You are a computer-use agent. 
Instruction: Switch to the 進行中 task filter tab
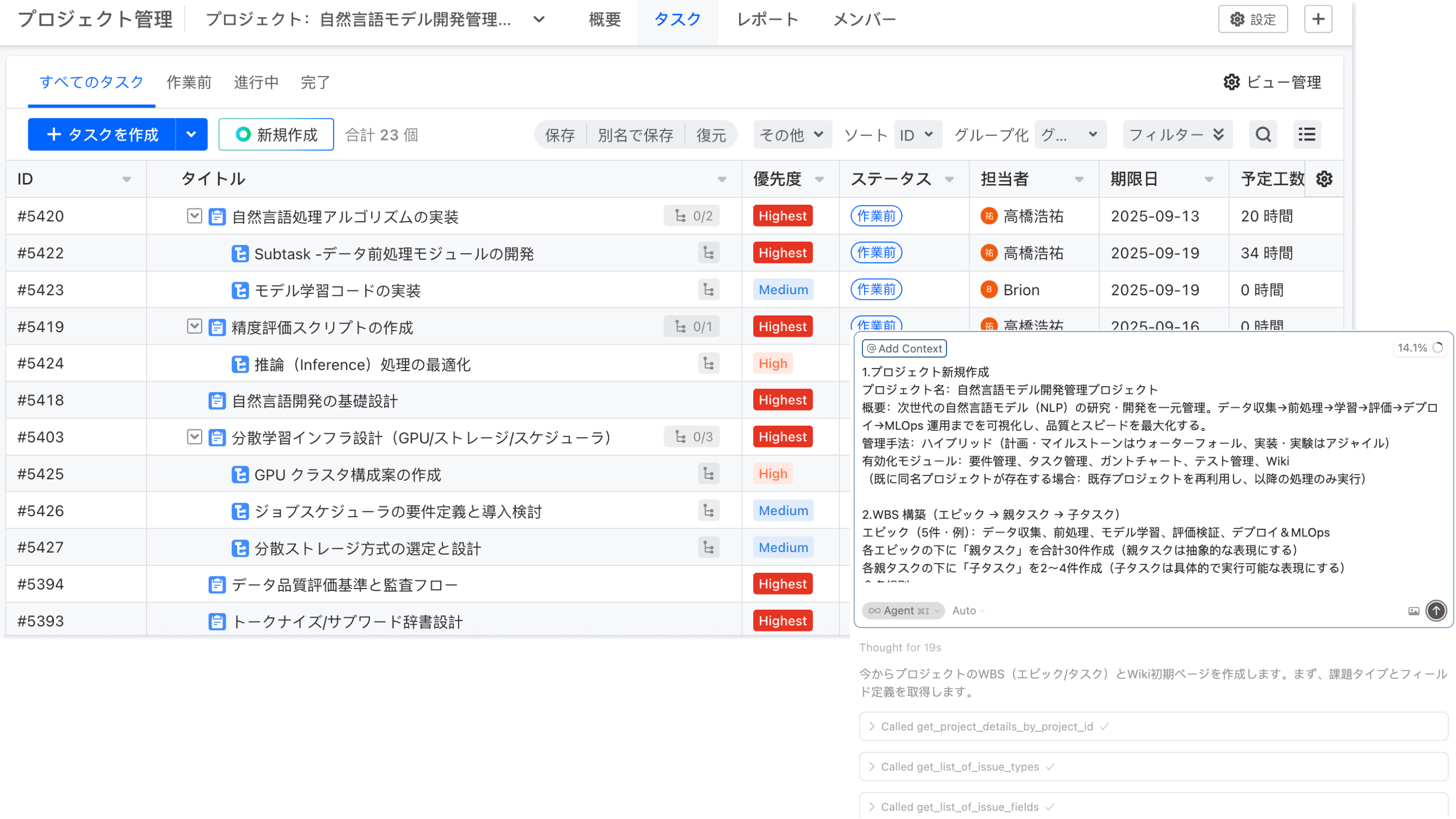tap(256, 82)
